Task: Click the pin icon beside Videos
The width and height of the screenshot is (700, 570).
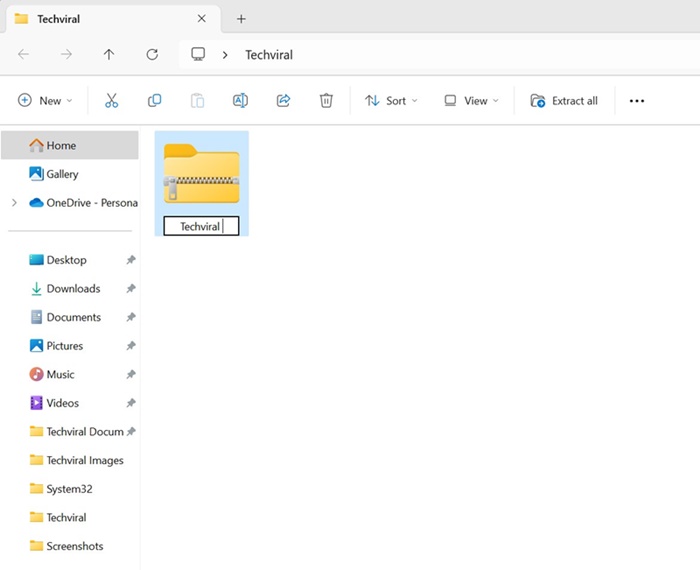Action: pyautogui.click(x=131, y=403)
